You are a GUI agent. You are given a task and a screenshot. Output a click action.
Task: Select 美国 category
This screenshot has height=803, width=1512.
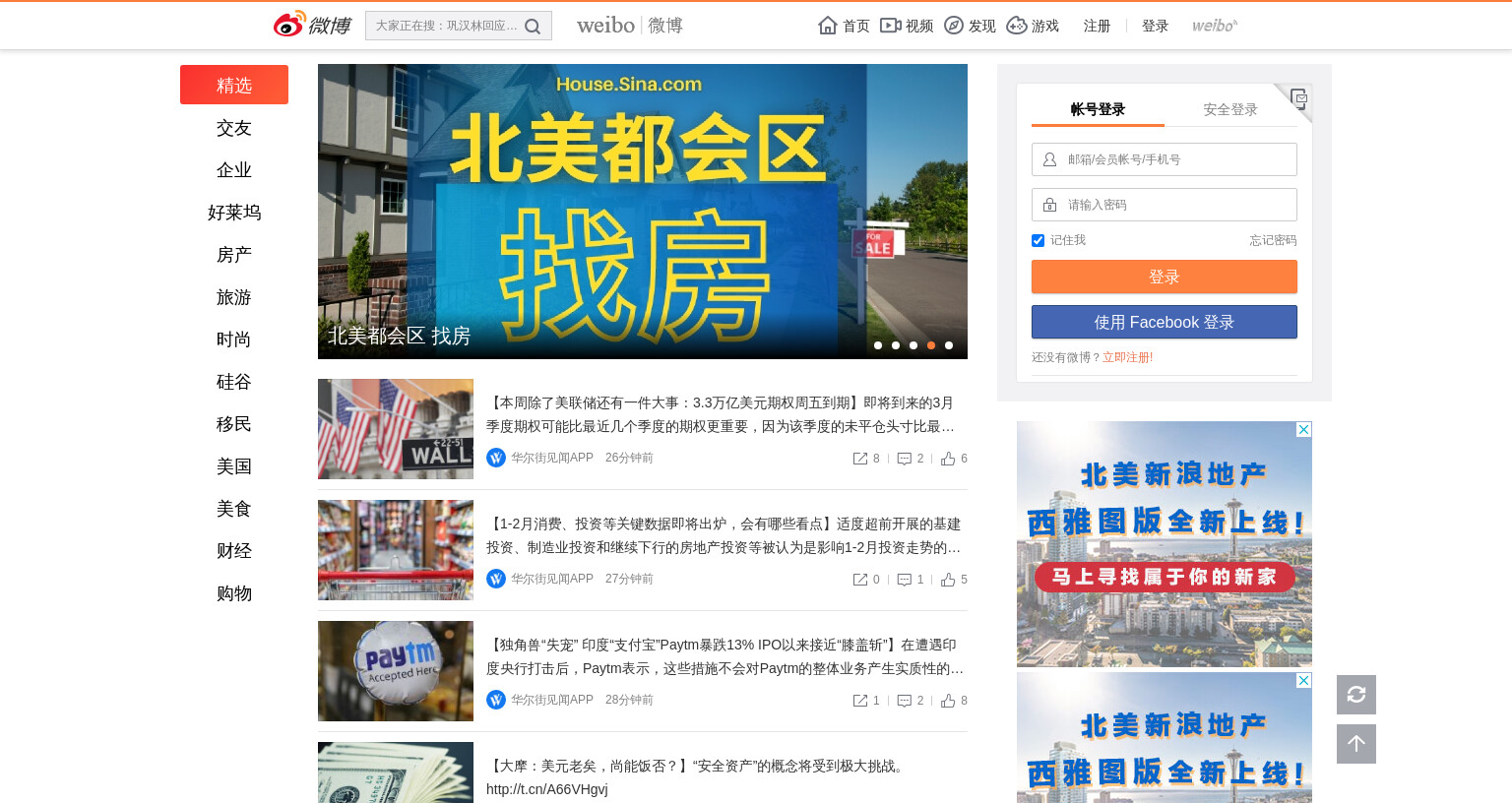234,466
